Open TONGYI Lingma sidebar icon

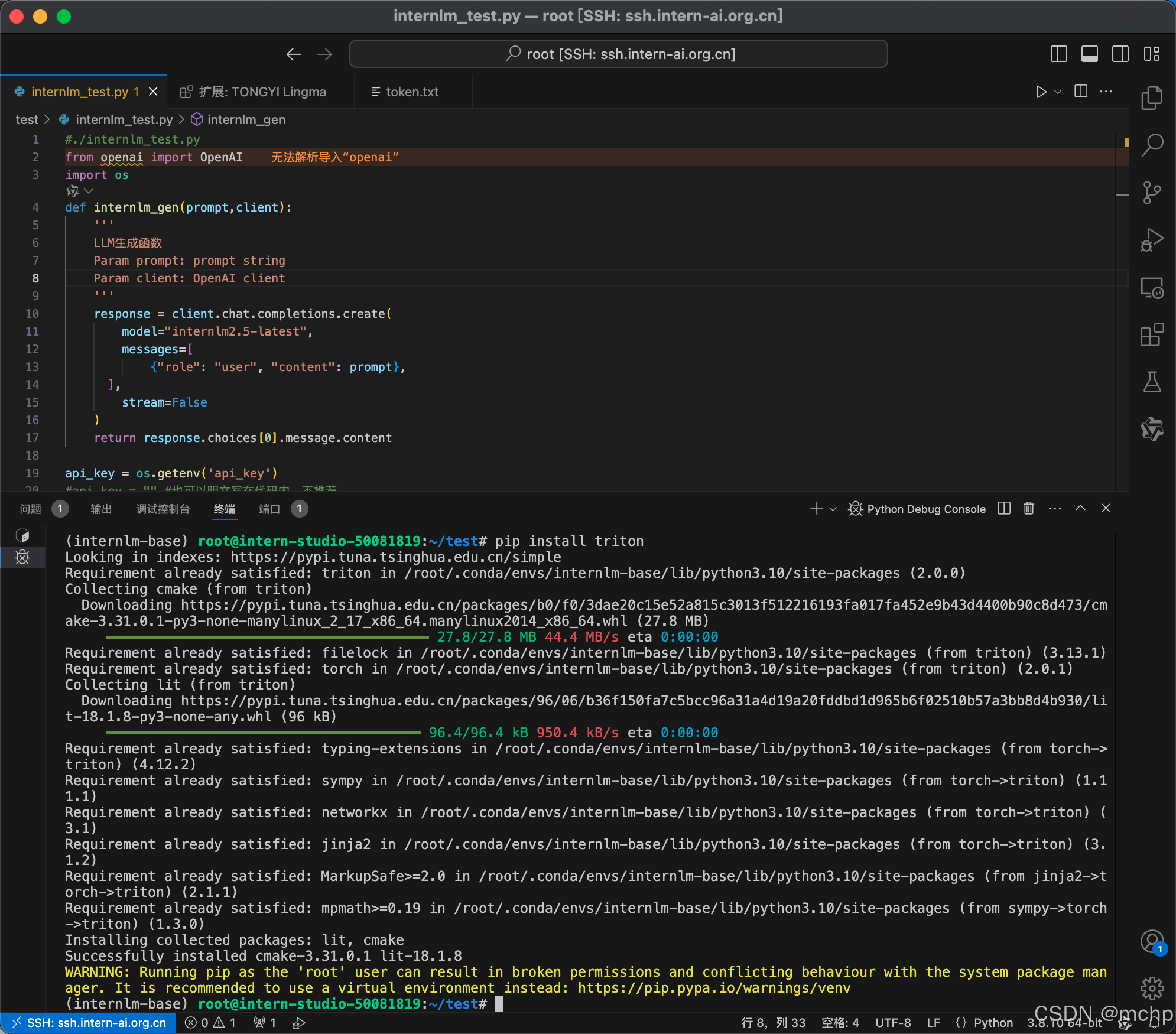tap(1151, 429)
